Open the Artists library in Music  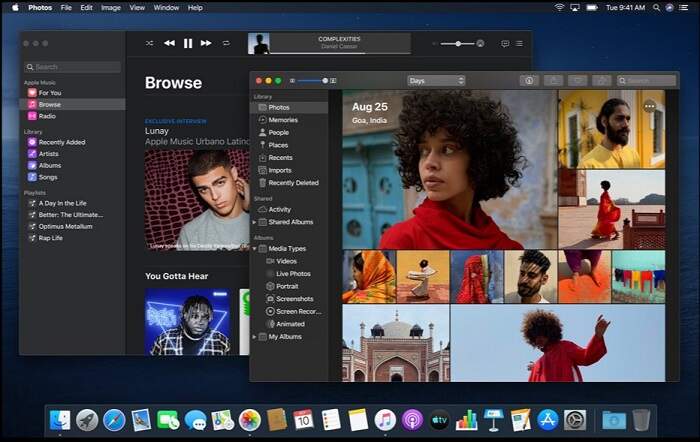[x=49, y=154]
